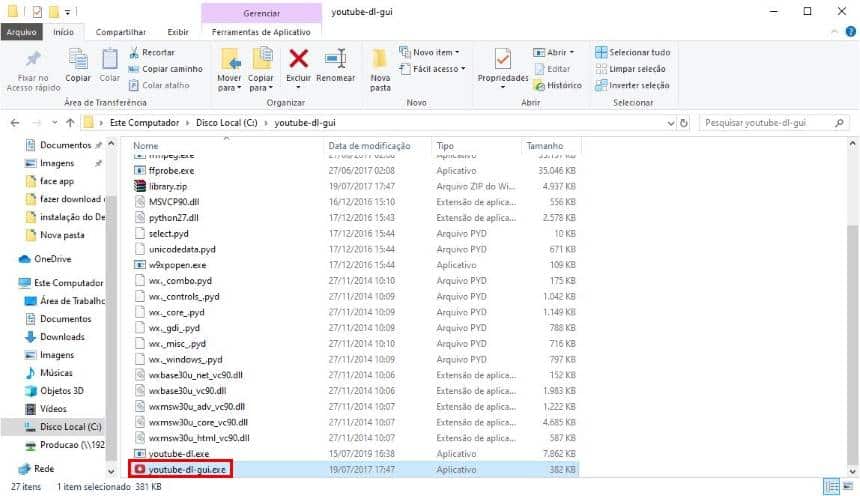Open the Arquivo menu
Image resolution: width=860 pixels, height=496 pixels.
(21, 32)
